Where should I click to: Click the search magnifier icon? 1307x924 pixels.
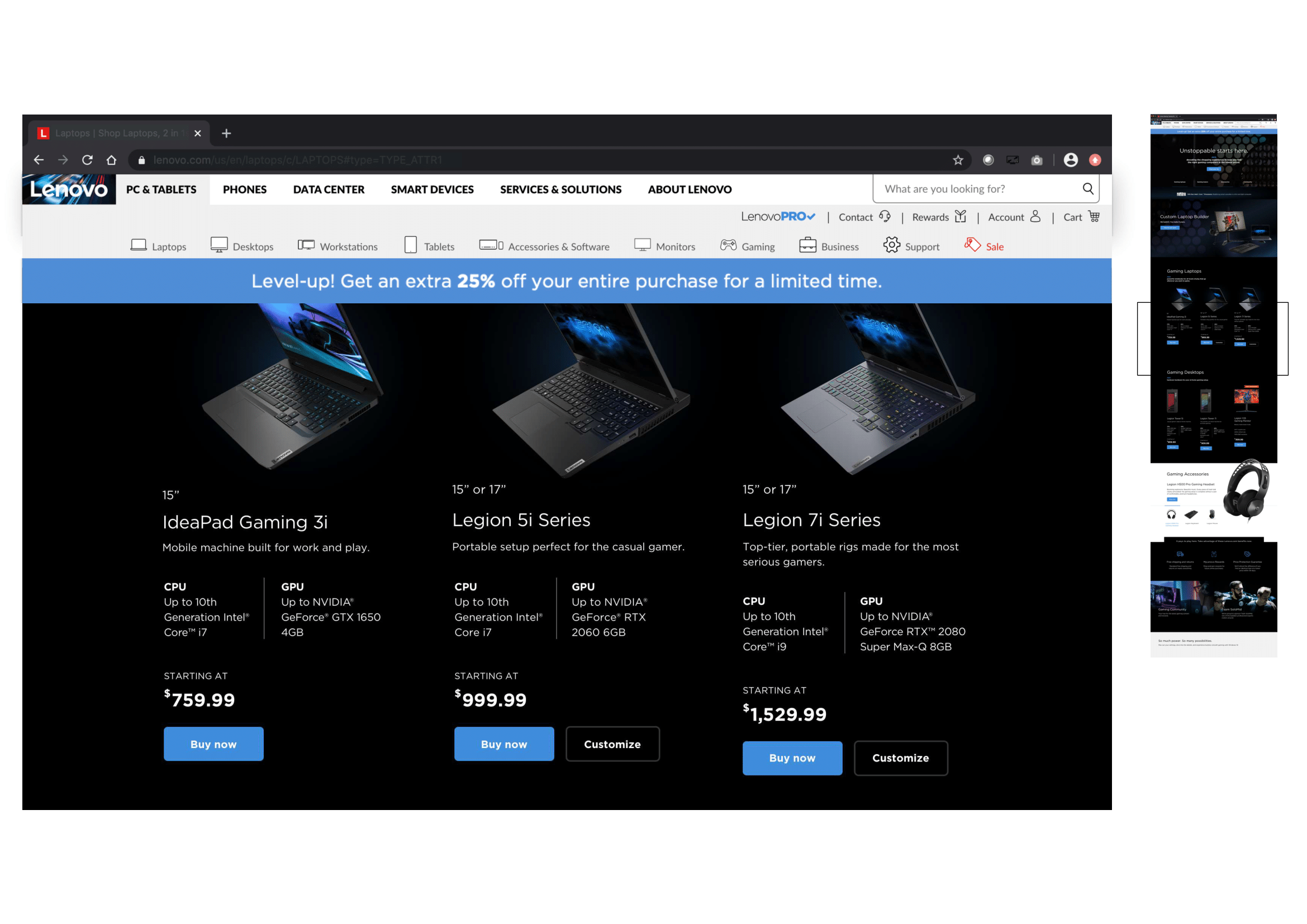coord(1087,188)
